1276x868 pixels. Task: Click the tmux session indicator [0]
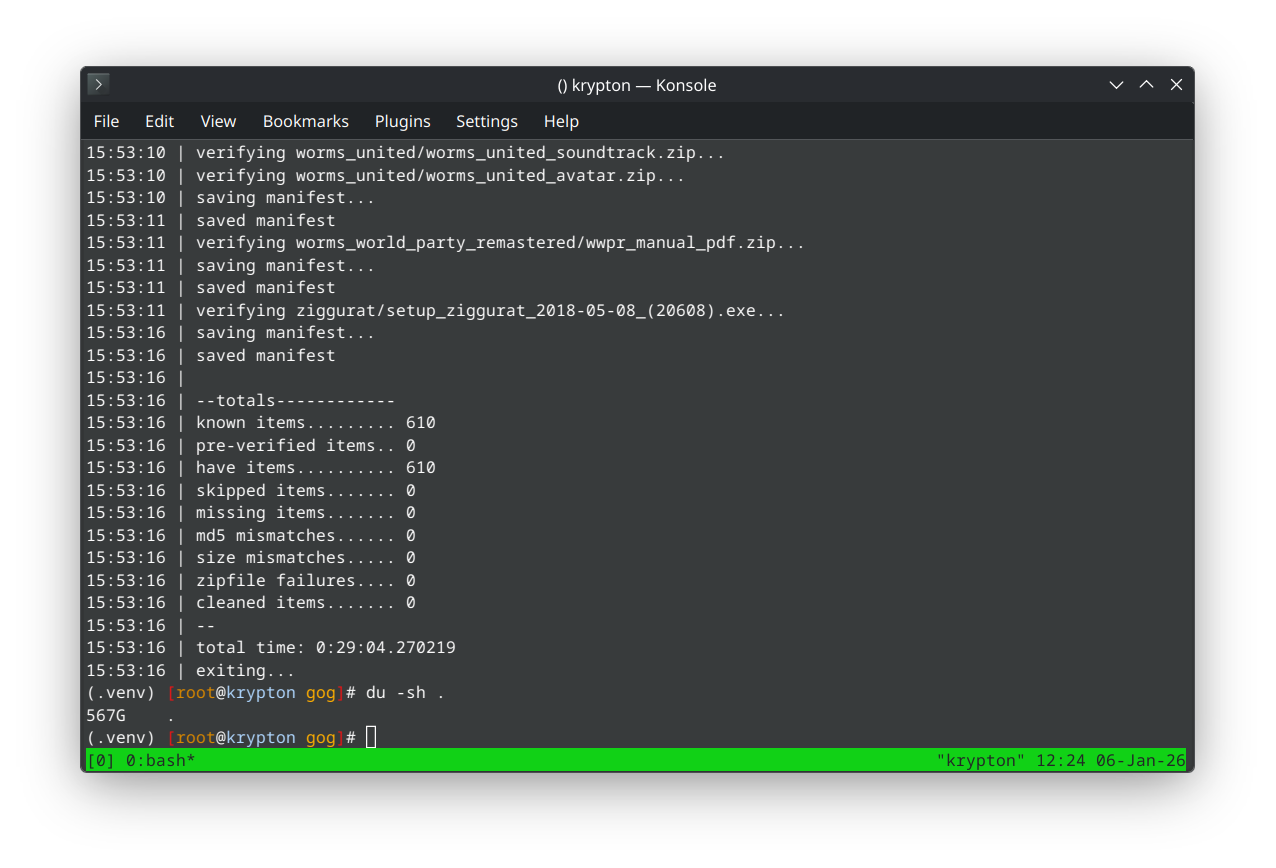coord(100,760)
